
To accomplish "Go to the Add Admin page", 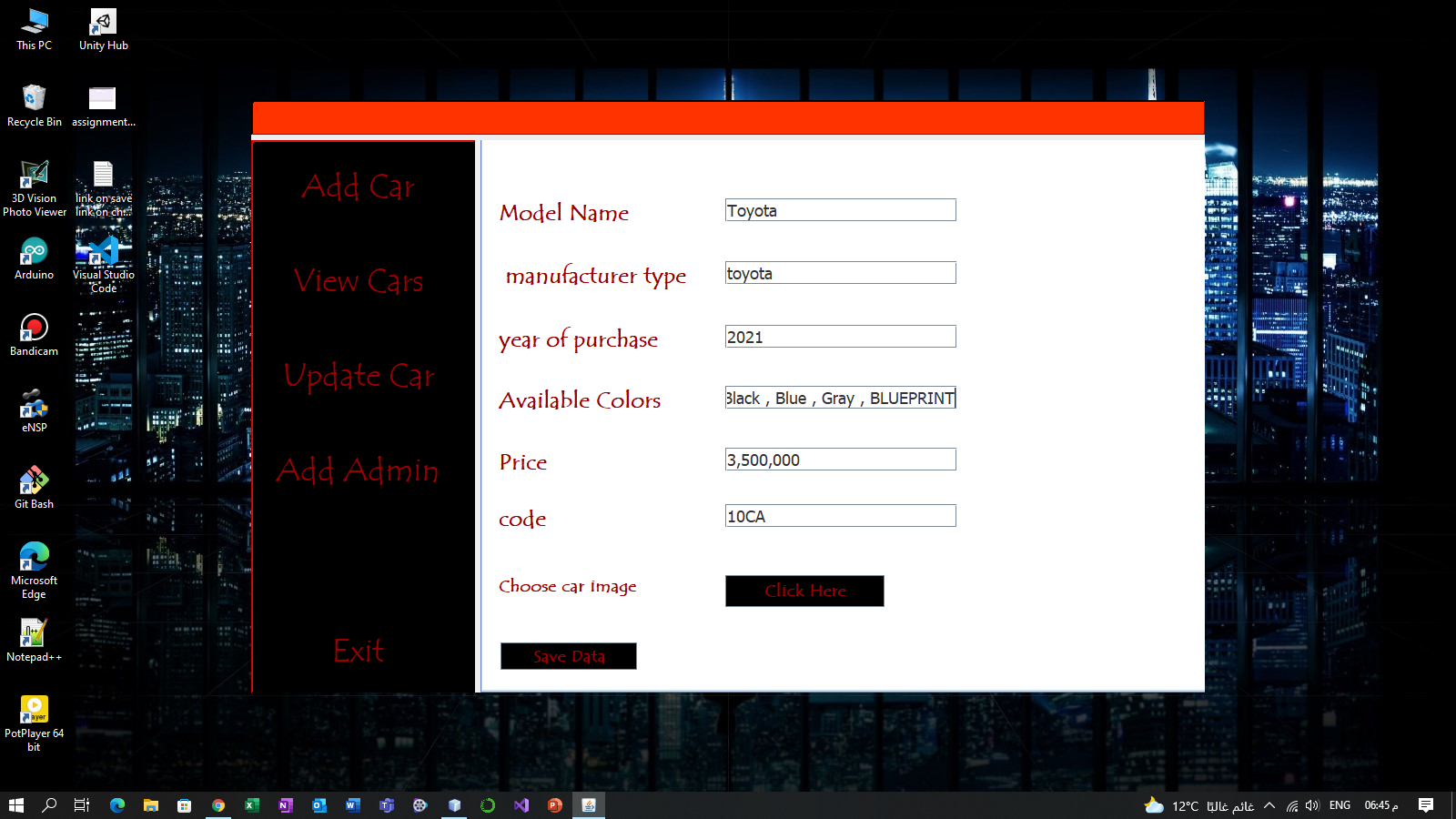I will 358,470.
